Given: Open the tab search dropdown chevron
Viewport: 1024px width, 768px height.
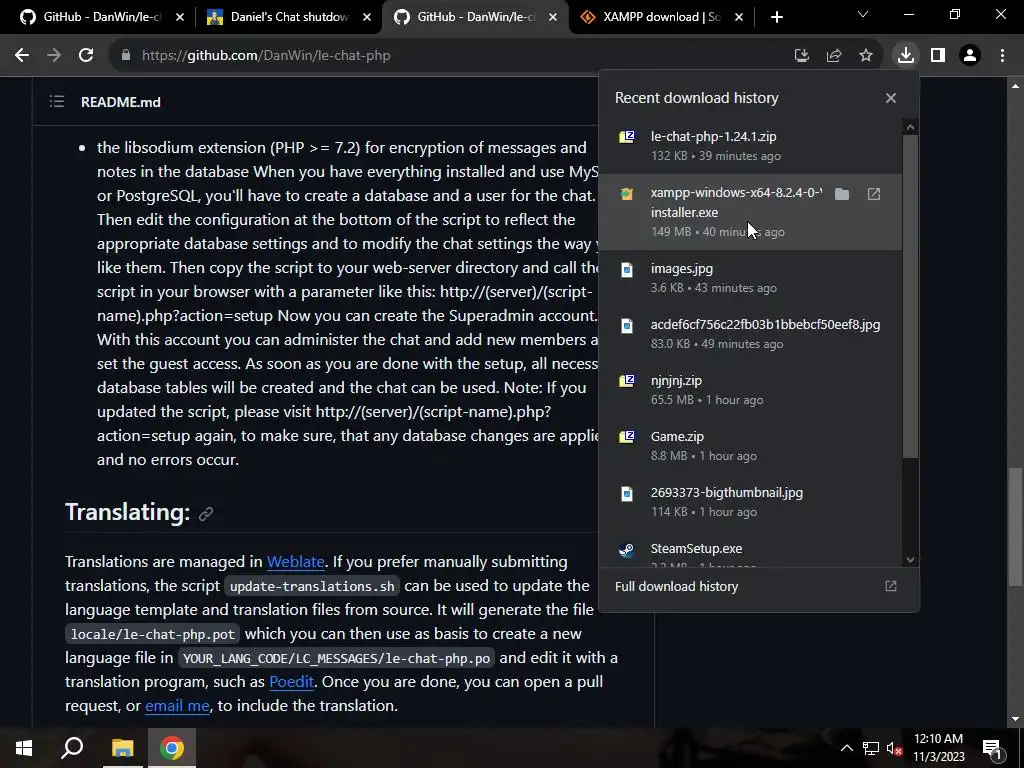Looking at the screenshot, I should pos(863,14).
